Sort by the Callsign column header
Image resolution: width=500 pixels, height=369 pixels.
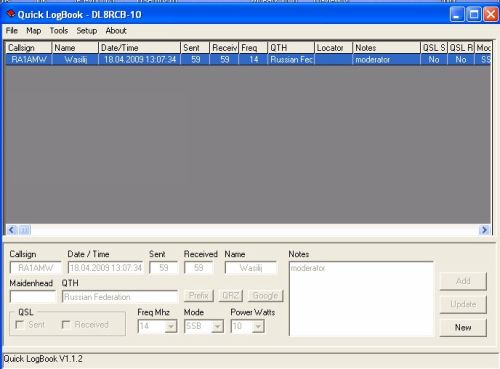29,48
